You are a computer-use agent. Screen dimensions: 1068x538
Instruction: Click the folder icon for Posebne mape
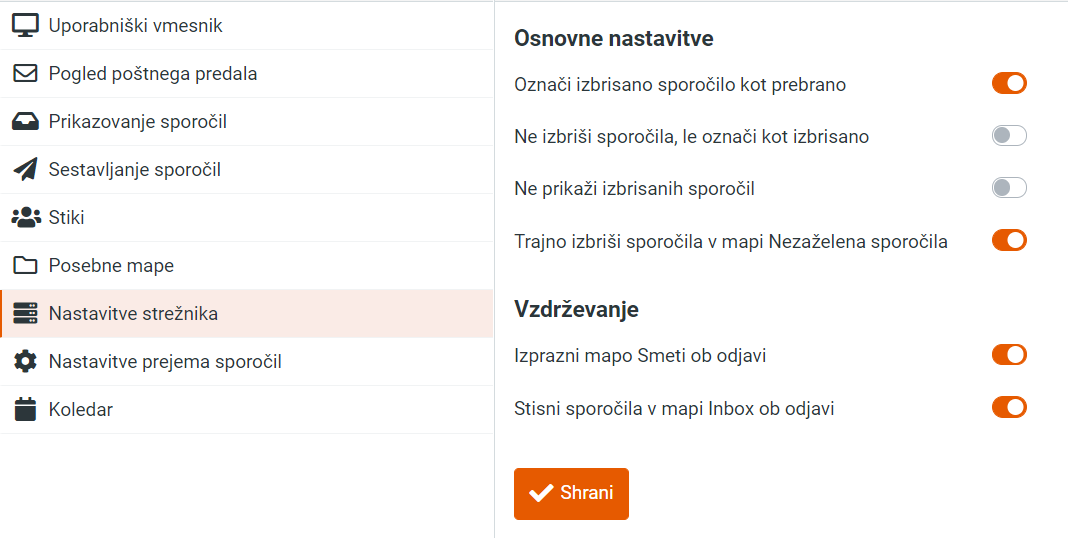(x=25, y=266)
